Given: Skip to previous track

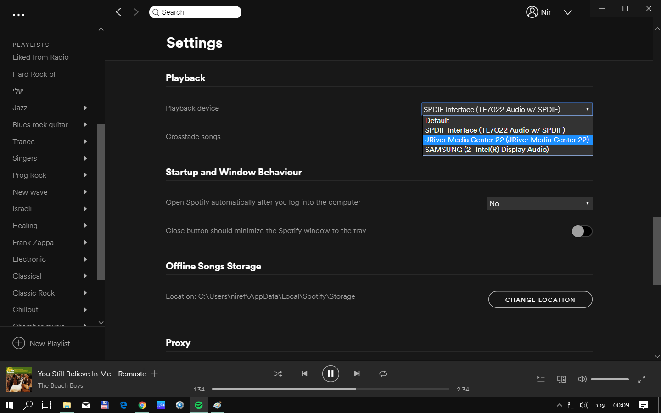Looking at the screenshot, I should 304,374.
